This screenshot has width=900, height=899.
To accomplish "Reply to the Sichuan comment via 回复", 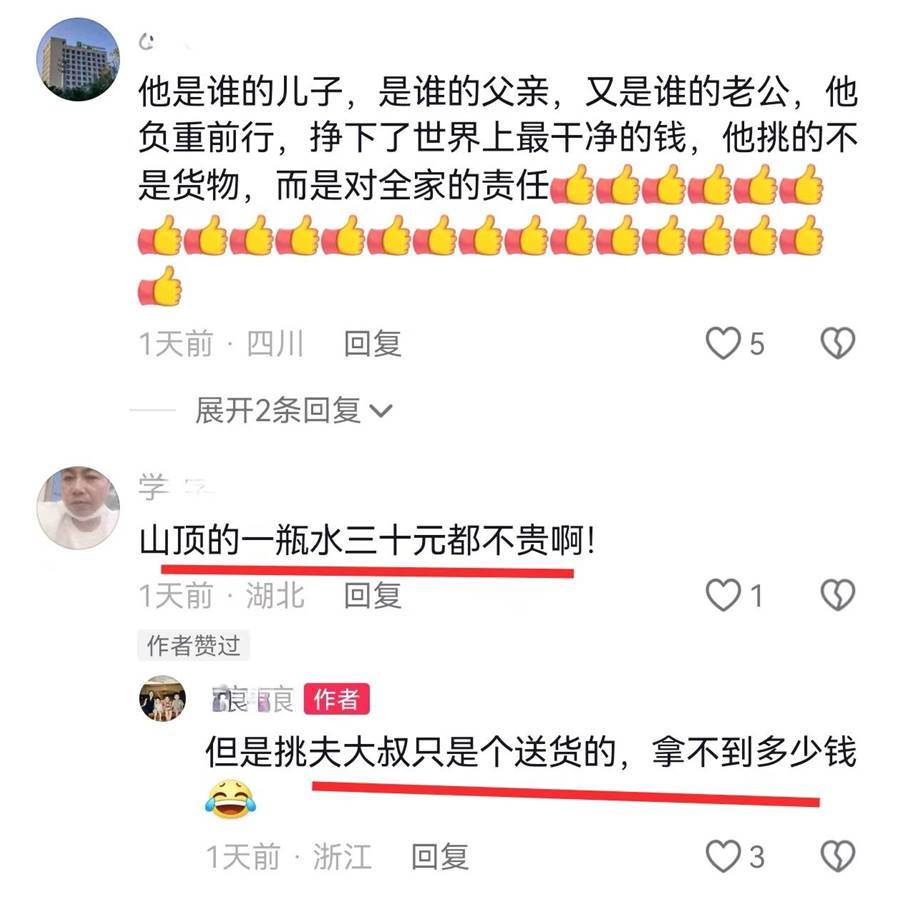I will [372, 343].
